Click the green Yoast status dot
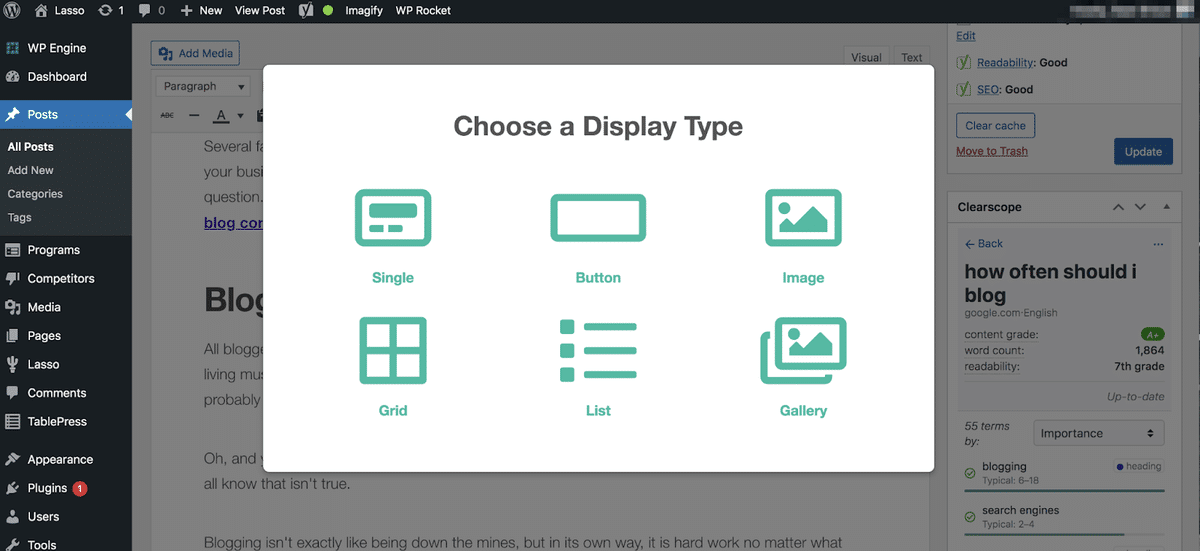This screenshot has width=1200, height=551. coord(328,10)
